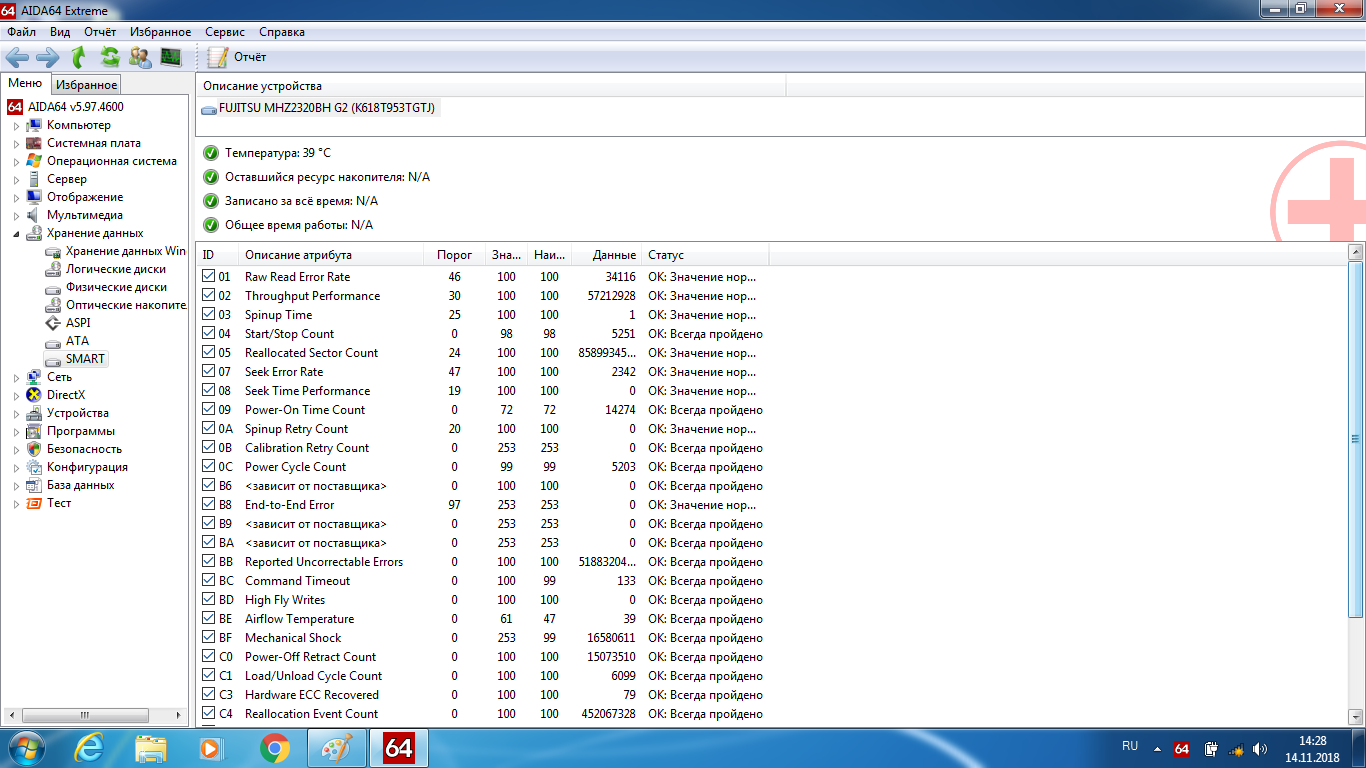Screen dimensions: 1366x768
Task: Click the Описание устройства column header
Action: pos(490,87)
